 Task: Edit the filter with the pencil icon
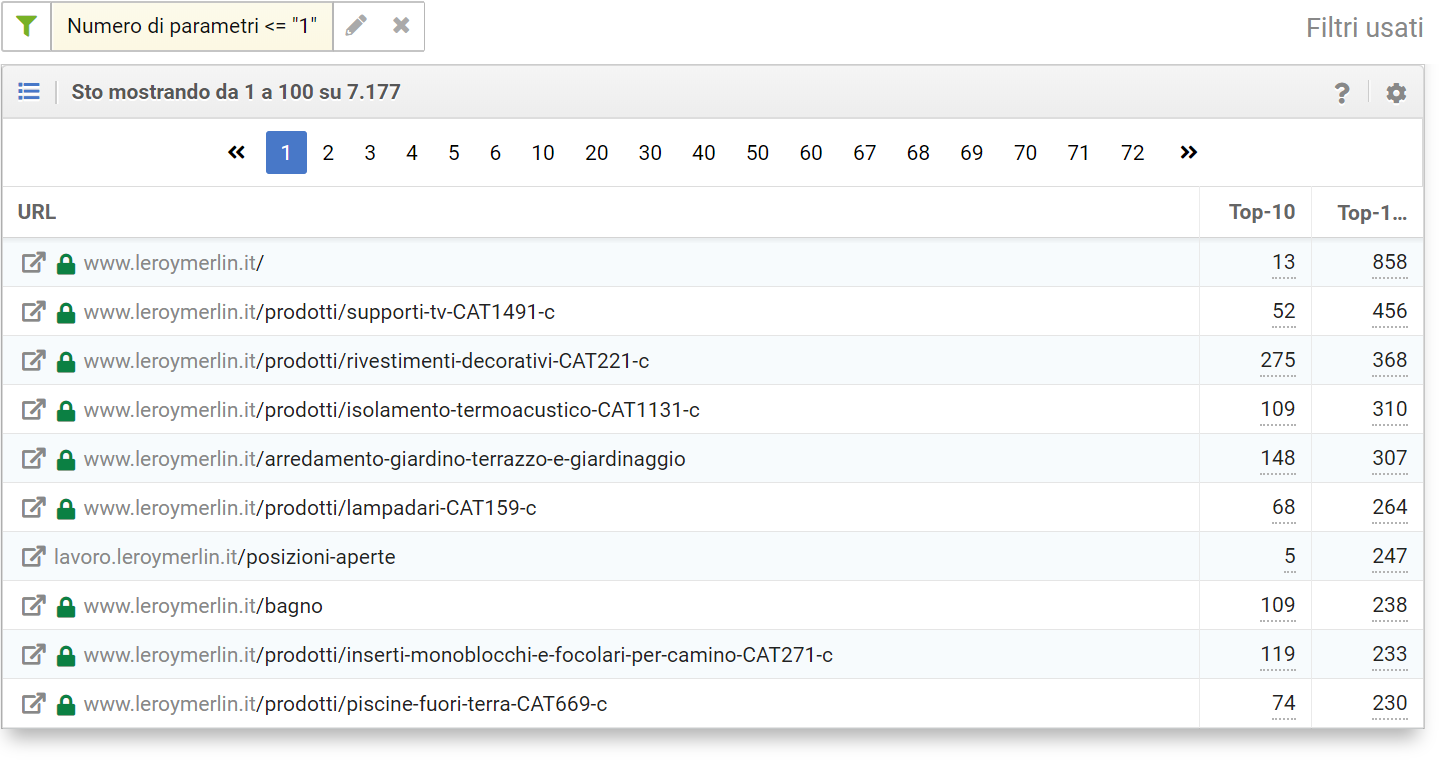point(356,26)
